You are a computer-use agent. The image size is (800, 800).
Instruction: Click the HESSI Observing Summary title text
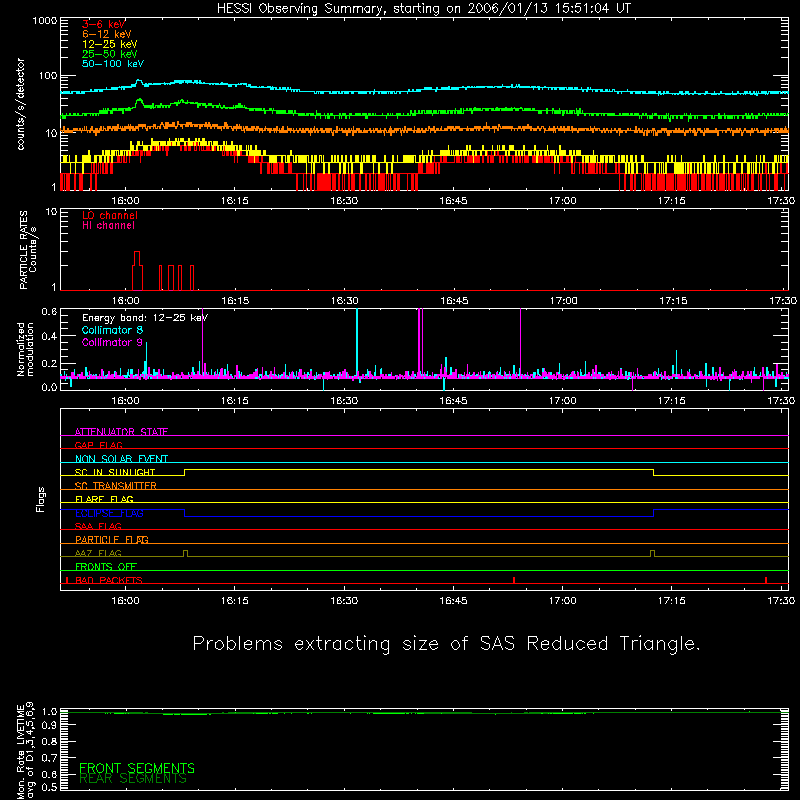(x=424, y=9)
